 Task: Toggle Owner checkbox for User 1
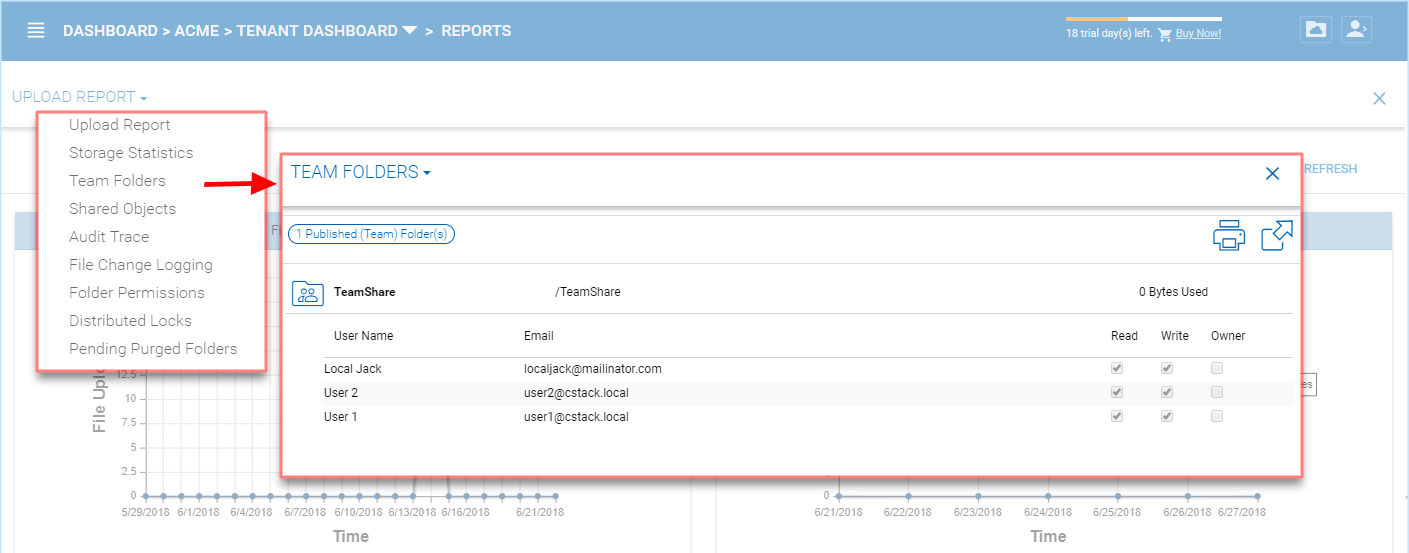click(1217, 416)
